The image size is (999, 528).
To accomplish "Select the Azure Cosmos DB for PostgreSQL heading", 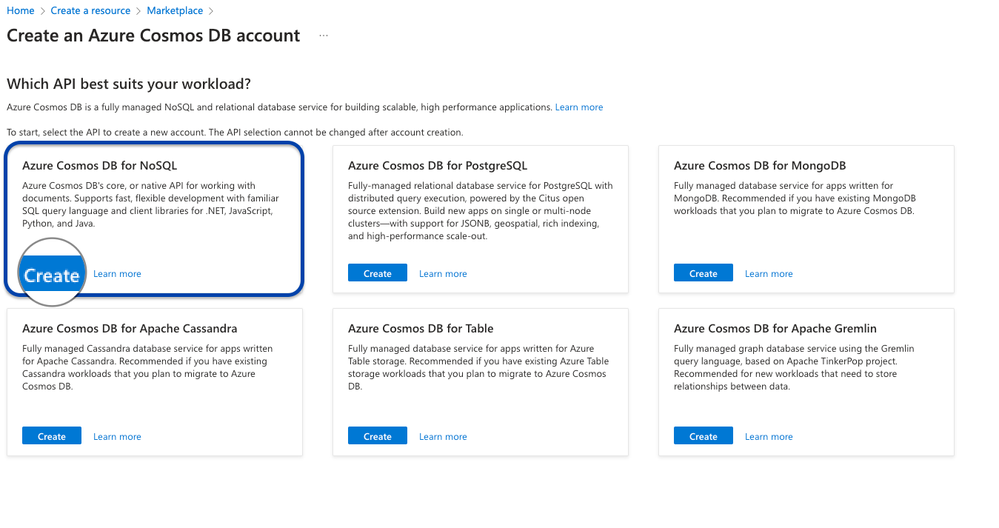I will click(438, 166).
